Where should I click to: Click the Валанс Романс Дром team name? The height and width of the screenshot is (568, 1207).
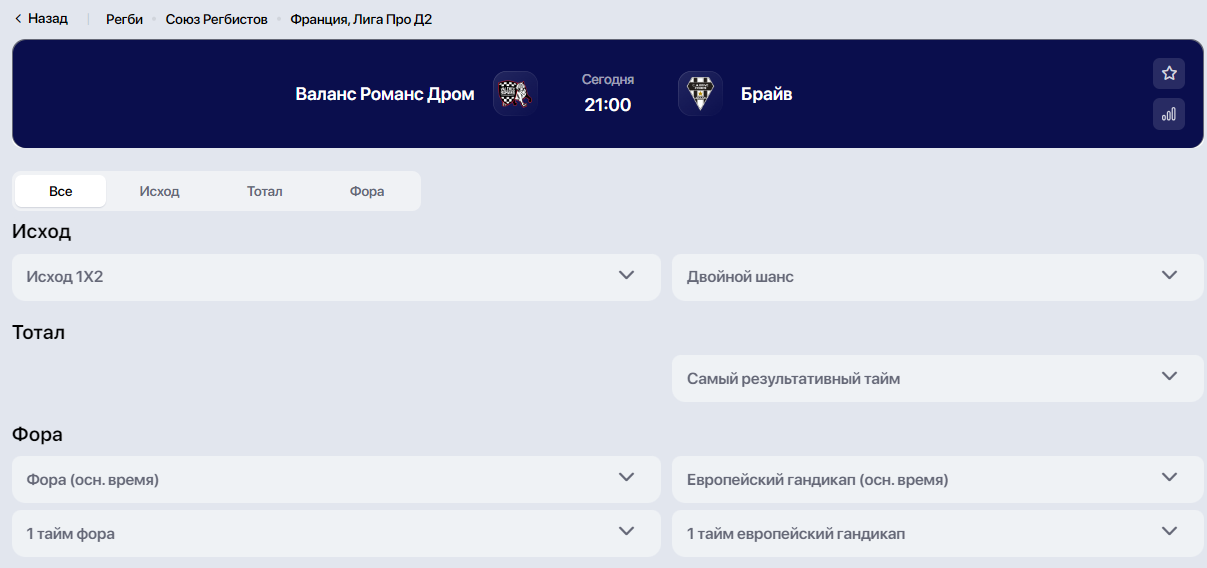coord(385,95)
